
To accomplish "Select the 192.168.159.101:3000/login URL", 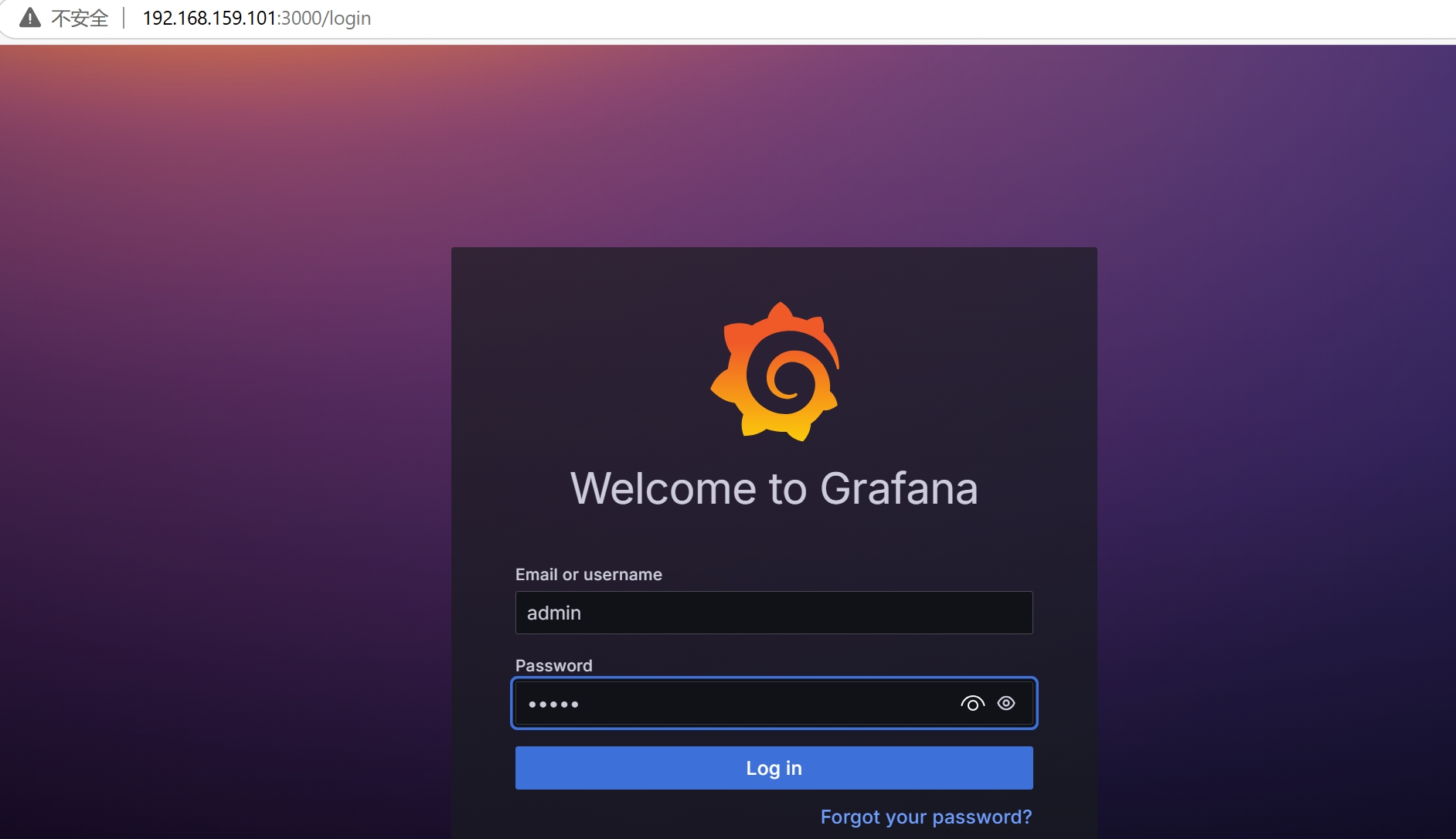I will pyautogui.click(x=257, y=18).
